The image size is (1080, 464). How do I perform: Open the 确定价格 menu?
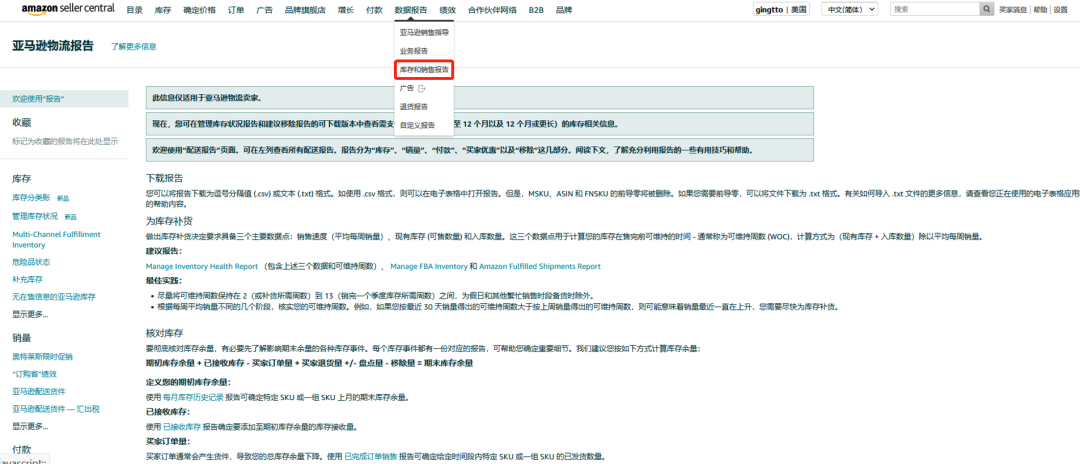coord(199,10)
